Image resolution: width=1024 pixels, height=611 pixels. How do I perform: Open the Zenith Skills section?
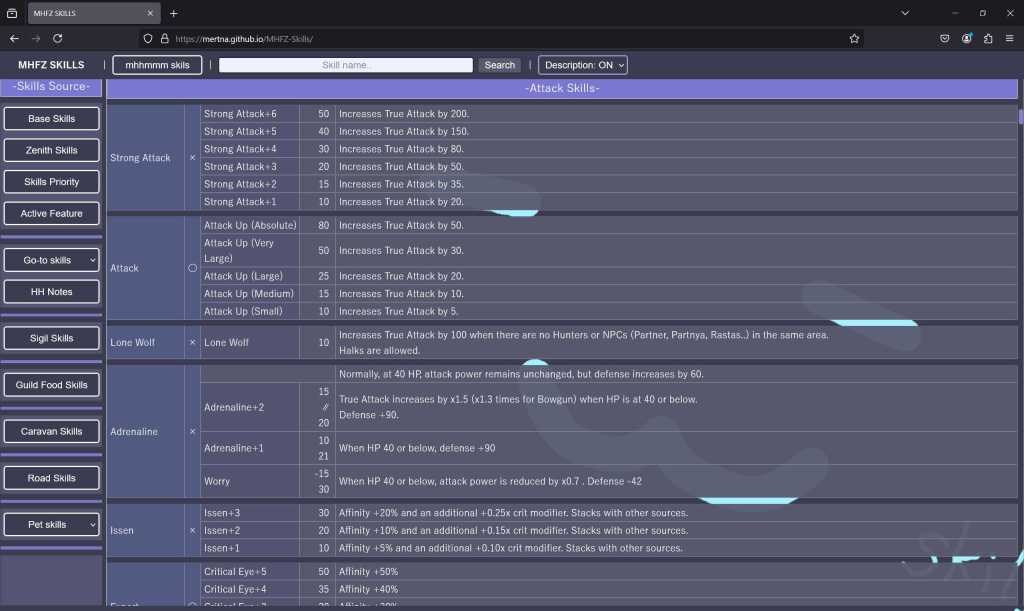coord(52,150)
